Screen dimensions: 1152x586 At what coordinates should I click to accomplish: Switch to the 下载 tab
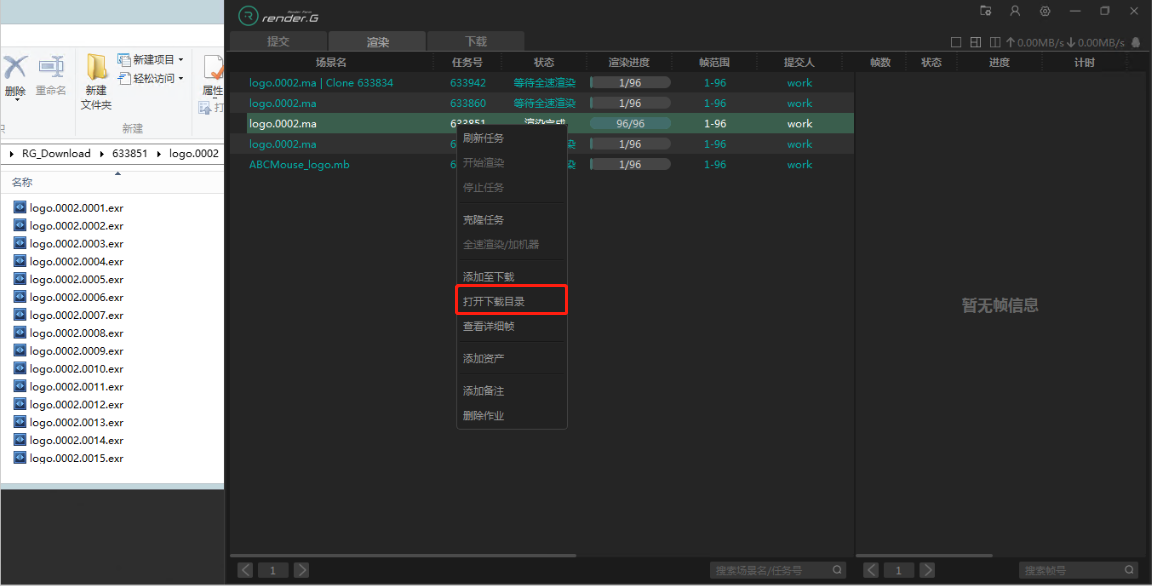point(476,42)
